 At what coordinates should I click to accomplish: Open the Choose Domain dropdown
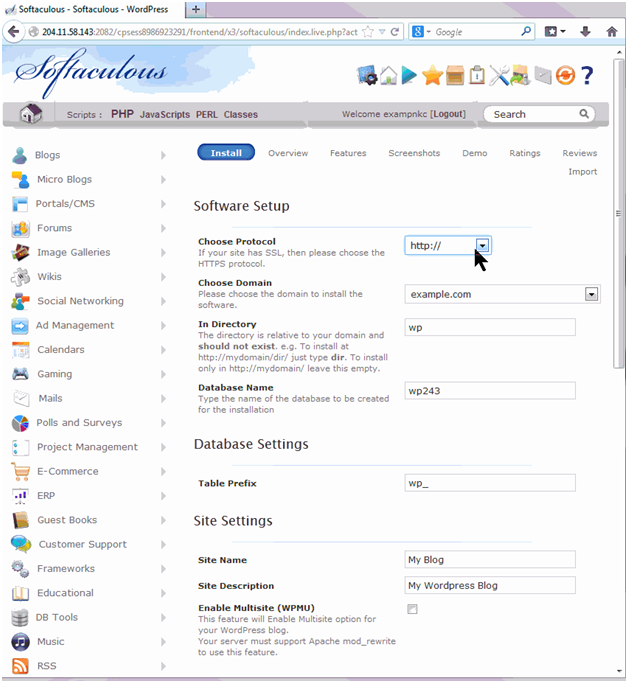[x=502, y=294]
